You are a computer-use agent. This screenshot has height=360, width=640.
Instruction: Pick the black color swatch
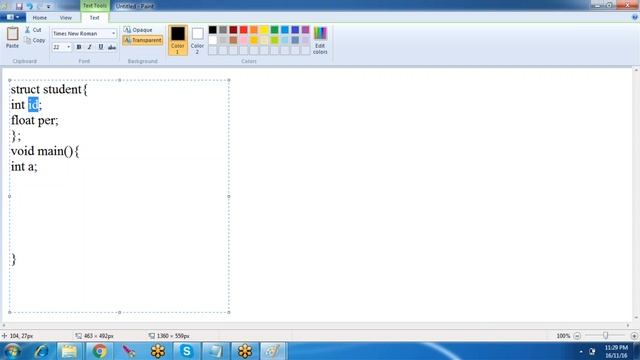click(x=213, y=30)
